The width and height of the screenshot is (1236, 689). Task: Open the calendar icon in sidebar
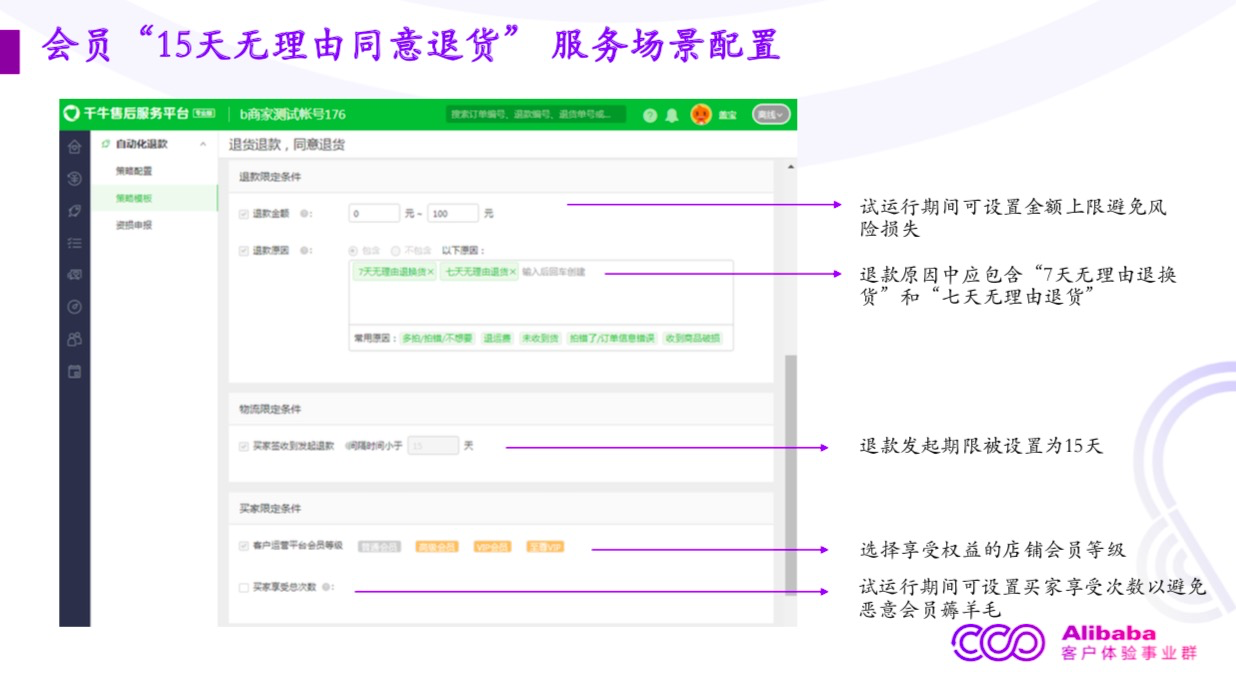point(74,372)
